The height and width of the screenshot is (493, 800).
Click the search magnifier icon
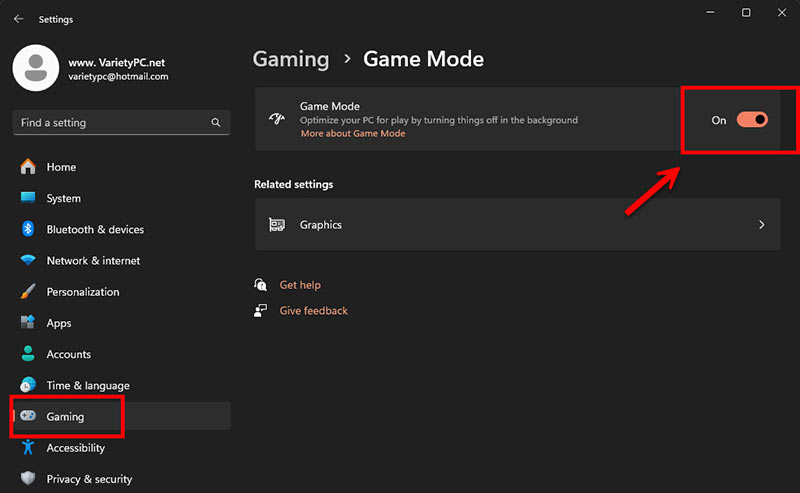(216, 122)
